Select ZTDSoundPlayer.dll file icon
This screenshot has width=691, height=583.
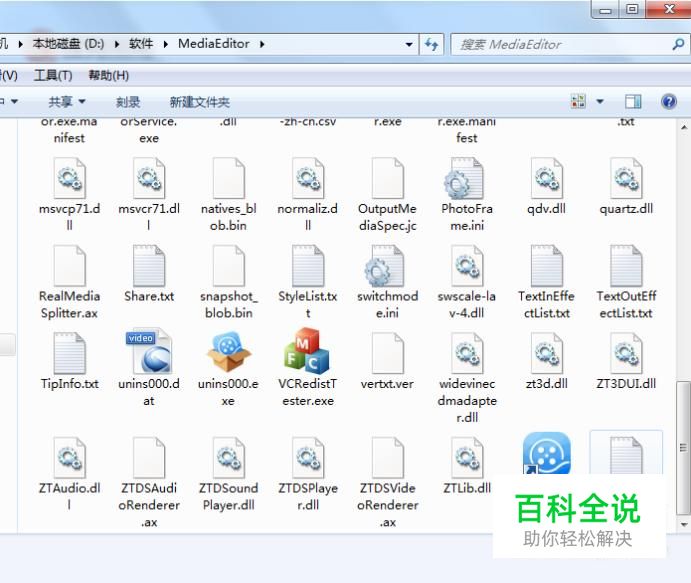[x=228, y=457]
